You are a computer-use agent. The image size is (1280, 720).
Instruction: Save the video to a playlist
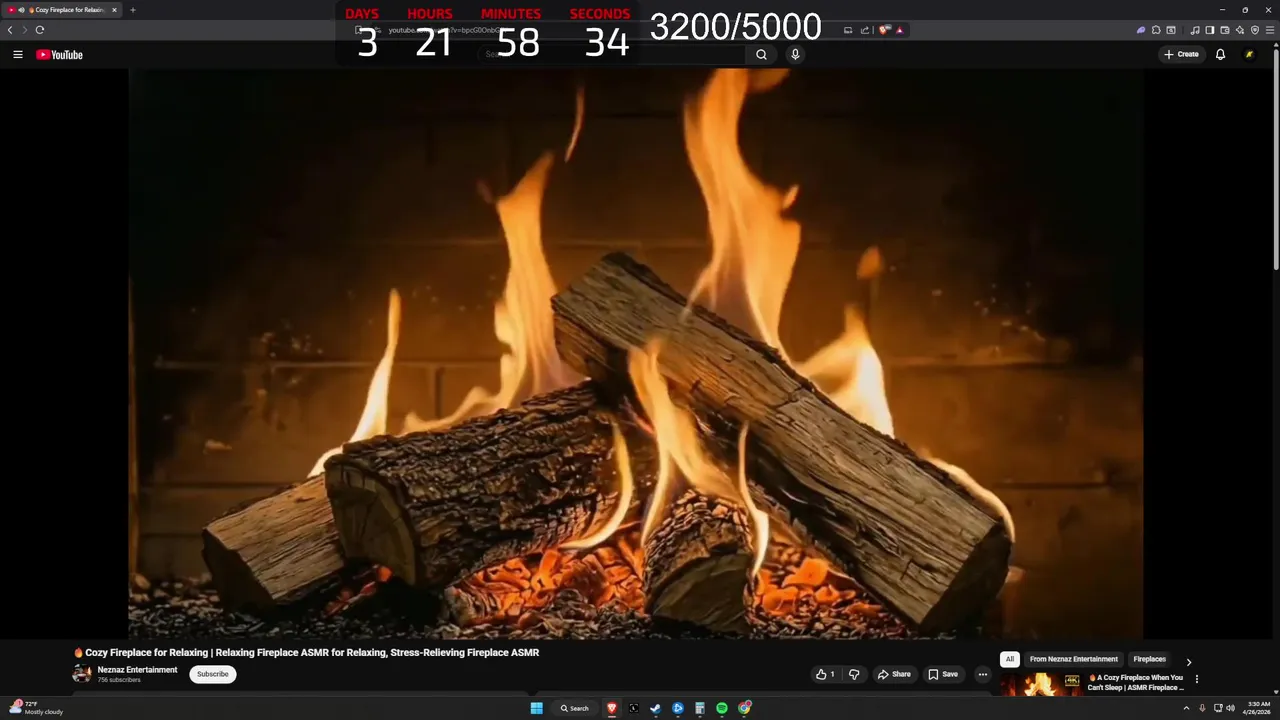[943, 674]
